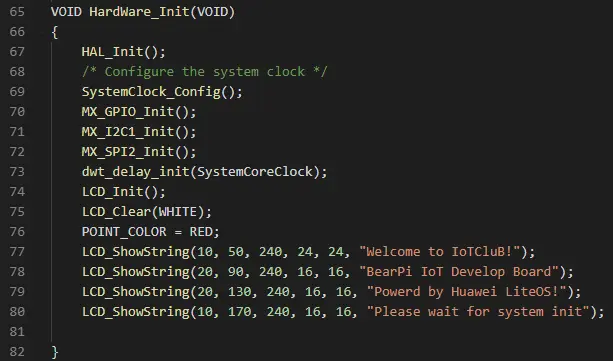Click line number 66 in the gutter
Image resolution: width=613 pixels, height=361 pixels.
pyautogui.click(x=17, y=32)
